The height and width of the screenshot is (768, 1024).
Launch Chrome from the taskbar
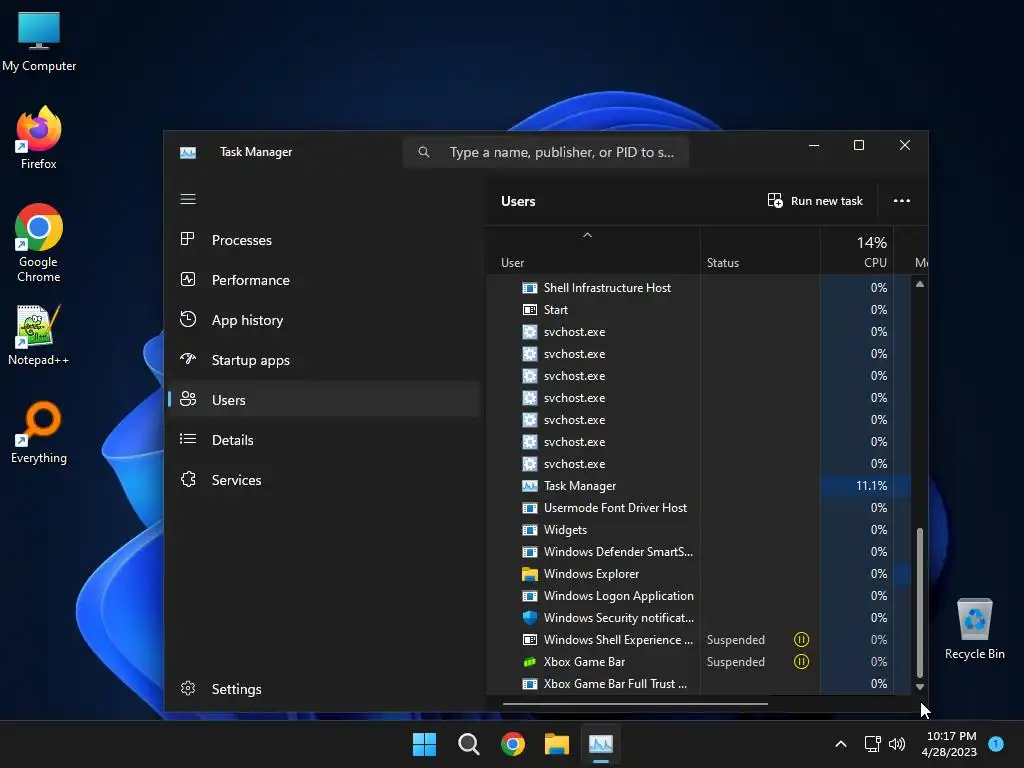point(513,744)
